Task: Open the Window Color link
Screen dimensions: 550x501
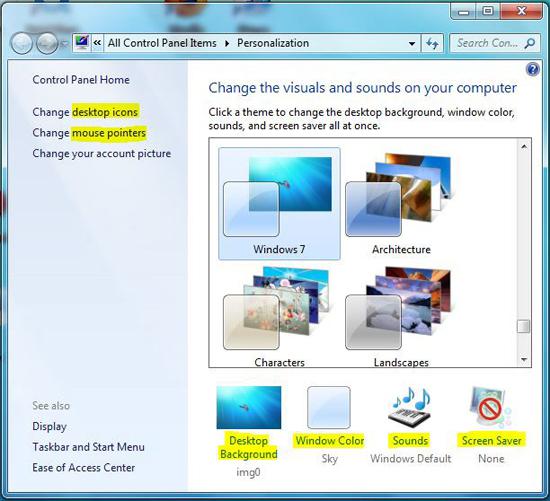Action: (x=330, y=441)
